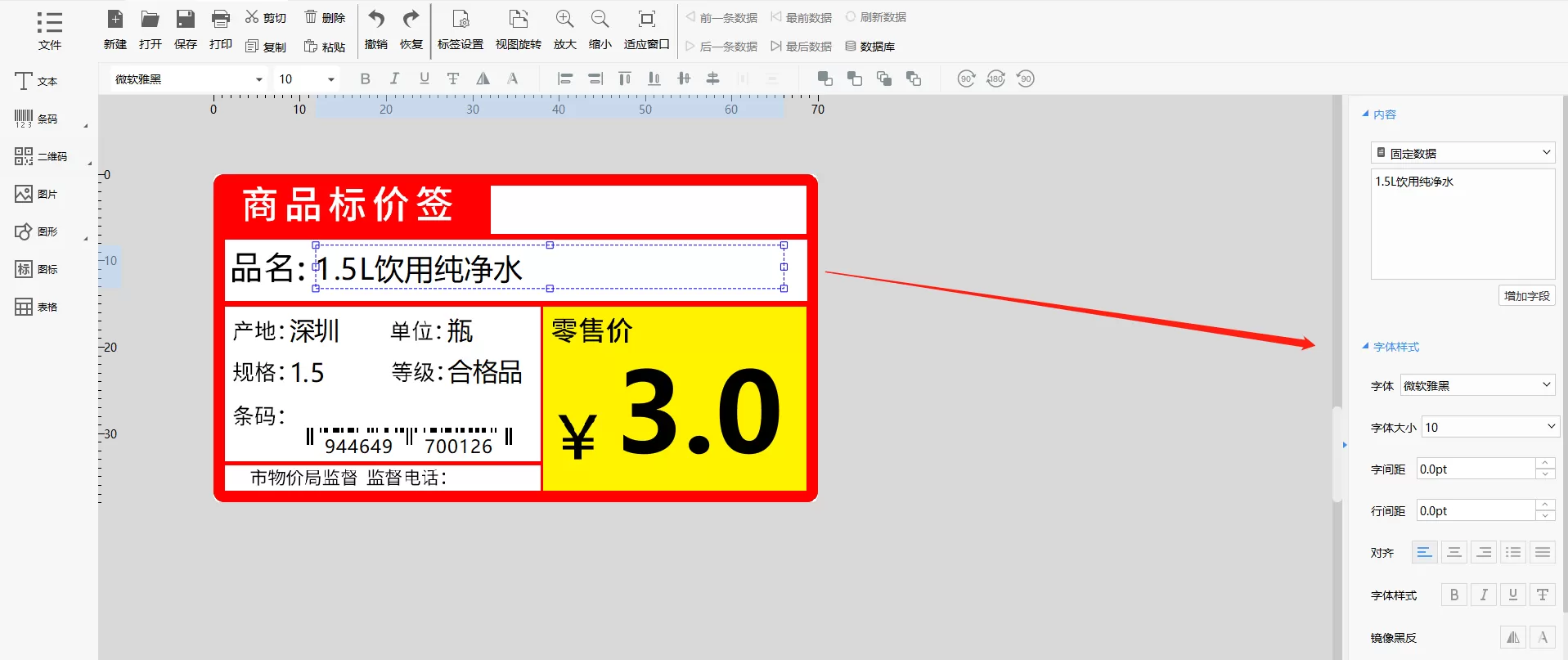Zoom in with the 放大 magnifier

click(565, 30)
